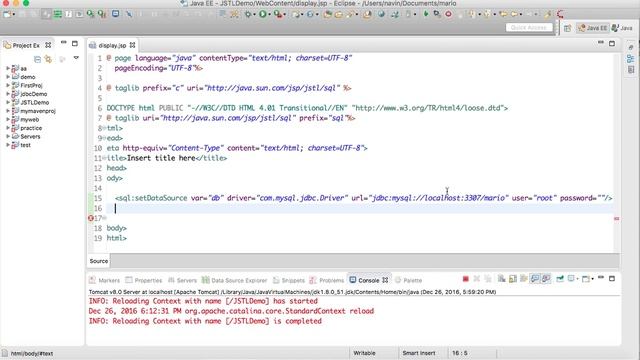Click the Open Web Browser globe icon
Image resolution: width=640 pixels, height=360 pixels.
tap(381, 14)
